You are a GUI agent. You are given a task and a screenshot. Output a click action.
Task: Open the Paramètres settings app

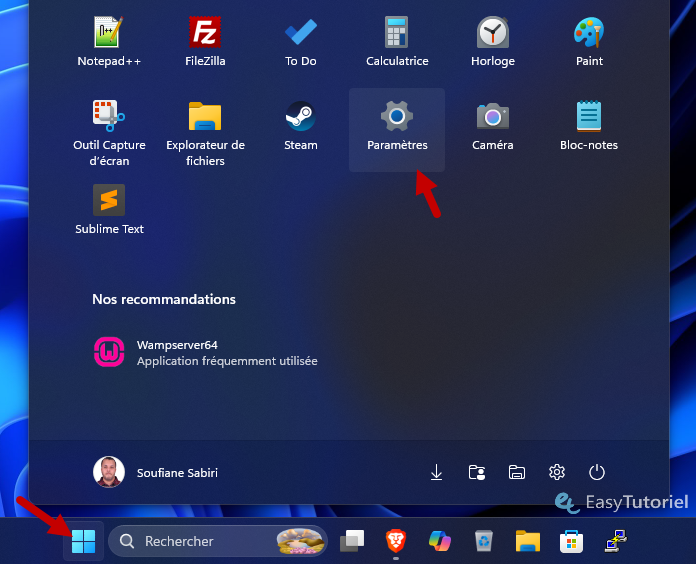[x=397, y=127]
